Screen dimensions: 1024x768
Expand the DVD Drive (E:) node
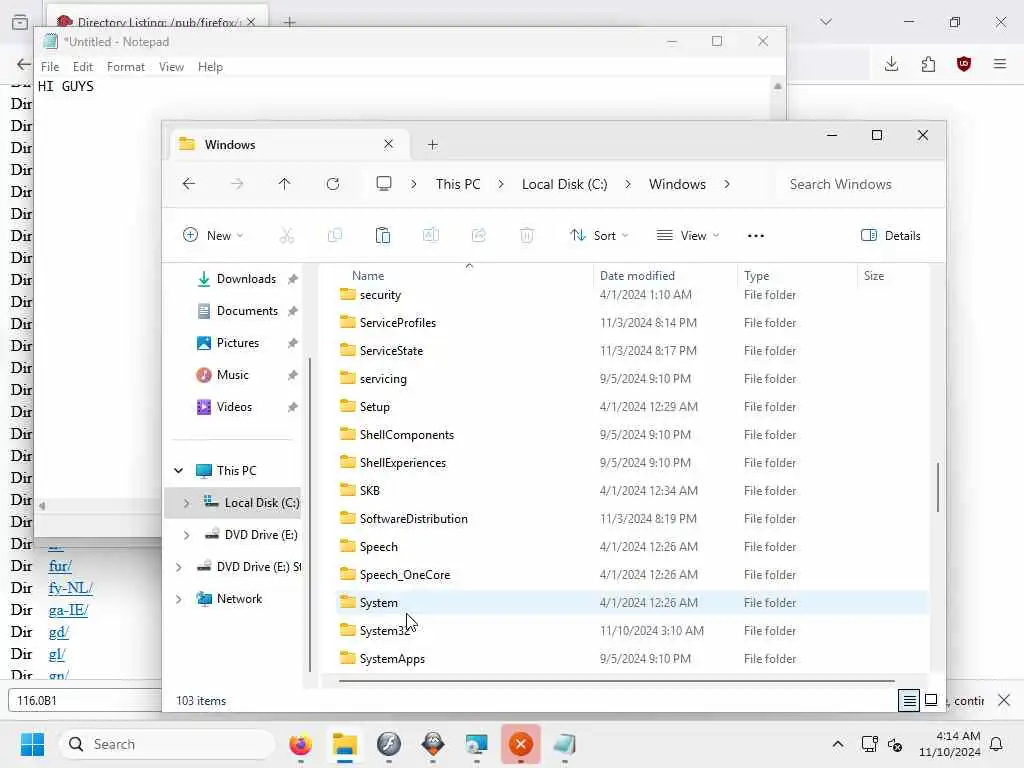coord(186,535)
